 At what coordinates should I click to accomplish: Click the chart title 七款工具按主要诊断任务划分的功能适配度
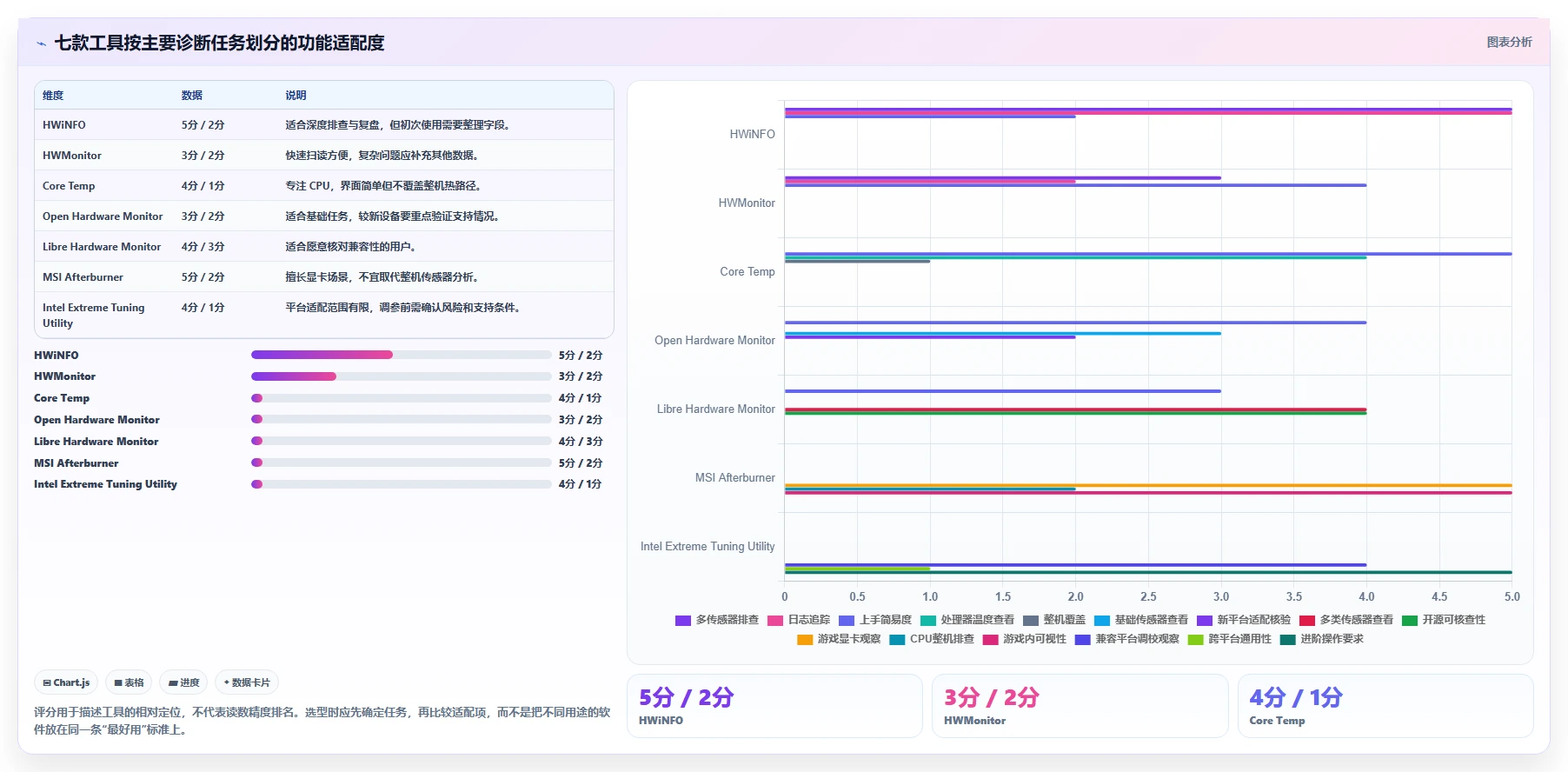click(219, 43)
